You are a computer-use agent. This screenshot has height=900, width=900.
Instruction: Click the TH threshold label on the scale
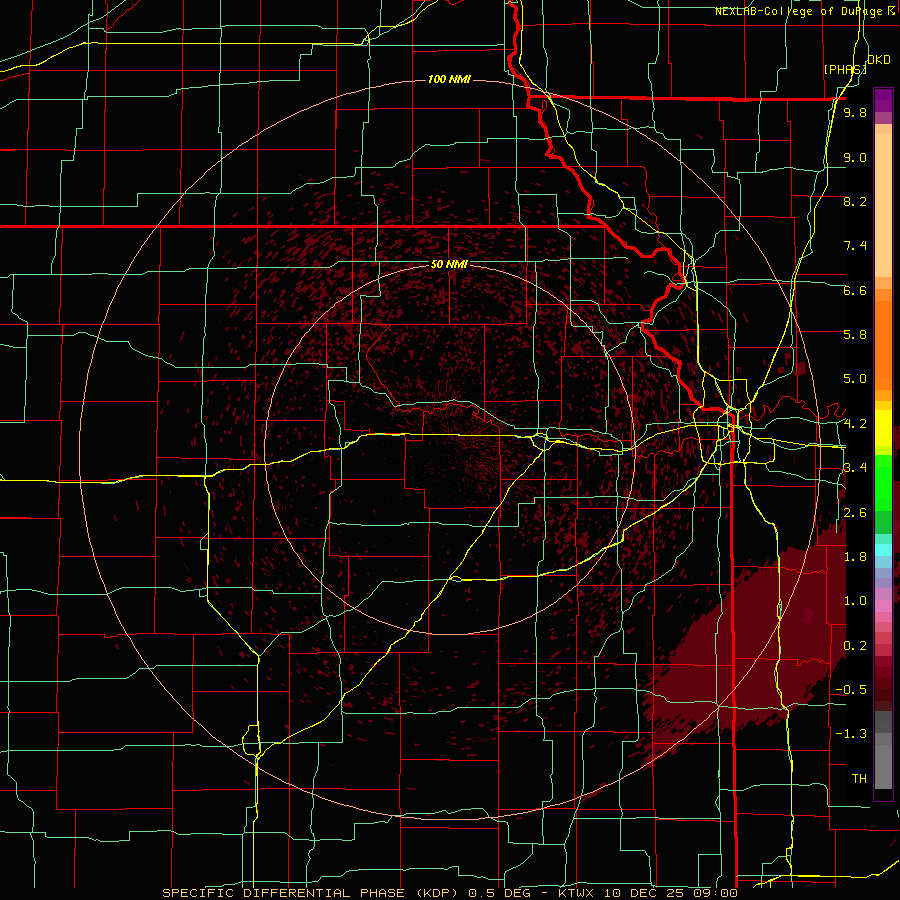[859, 778]
